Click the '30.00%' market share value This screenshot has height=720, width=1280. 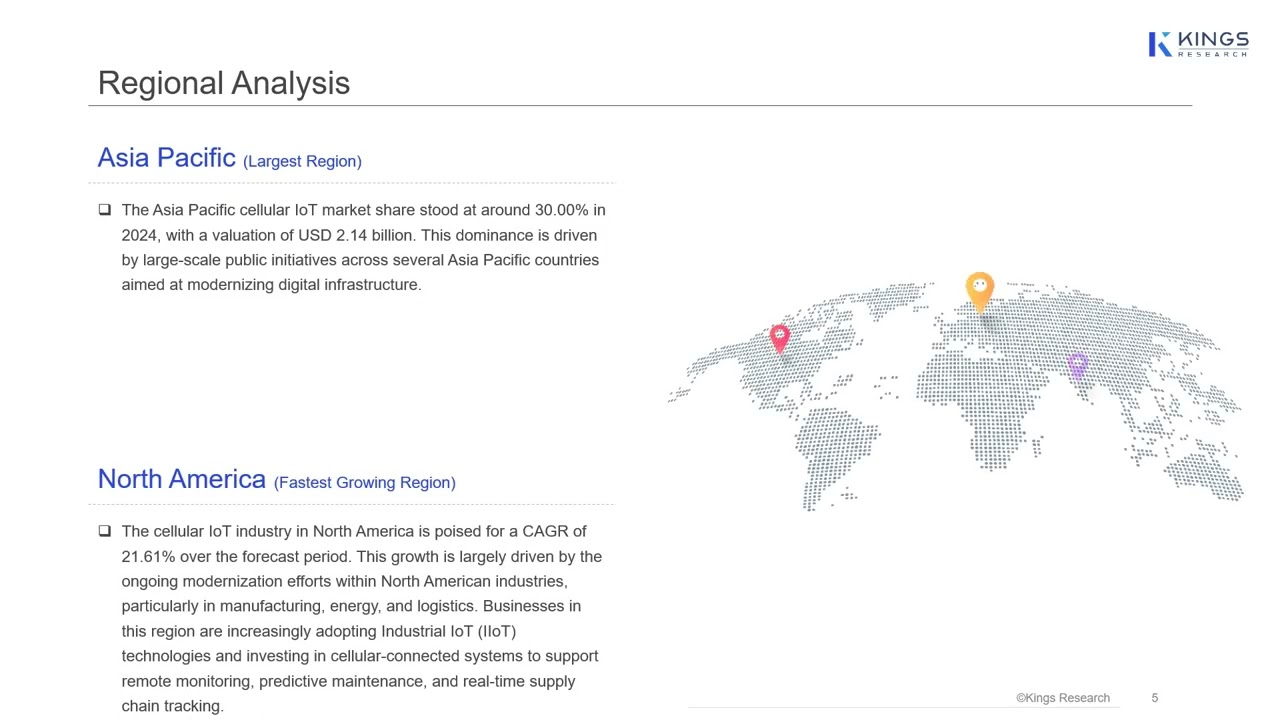click(562, 210)
